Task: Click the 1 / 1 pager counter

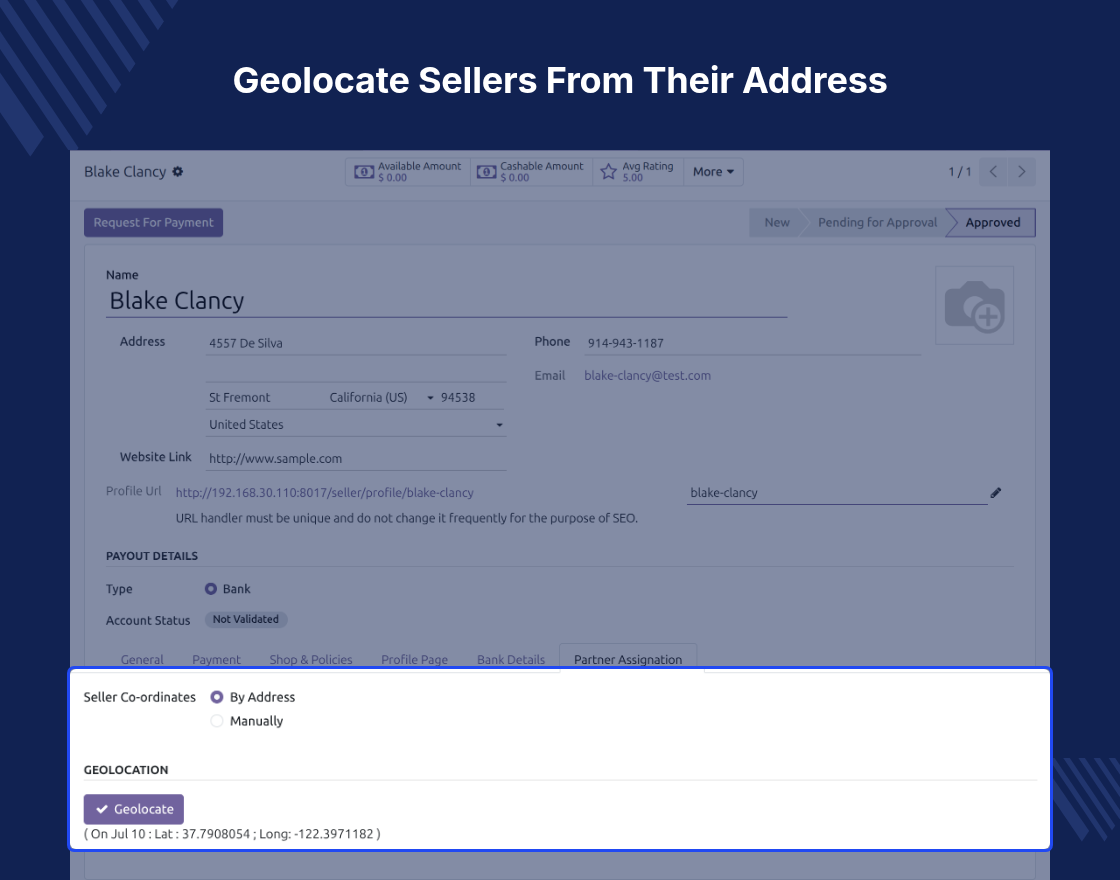Action: [x=959, y=171]
